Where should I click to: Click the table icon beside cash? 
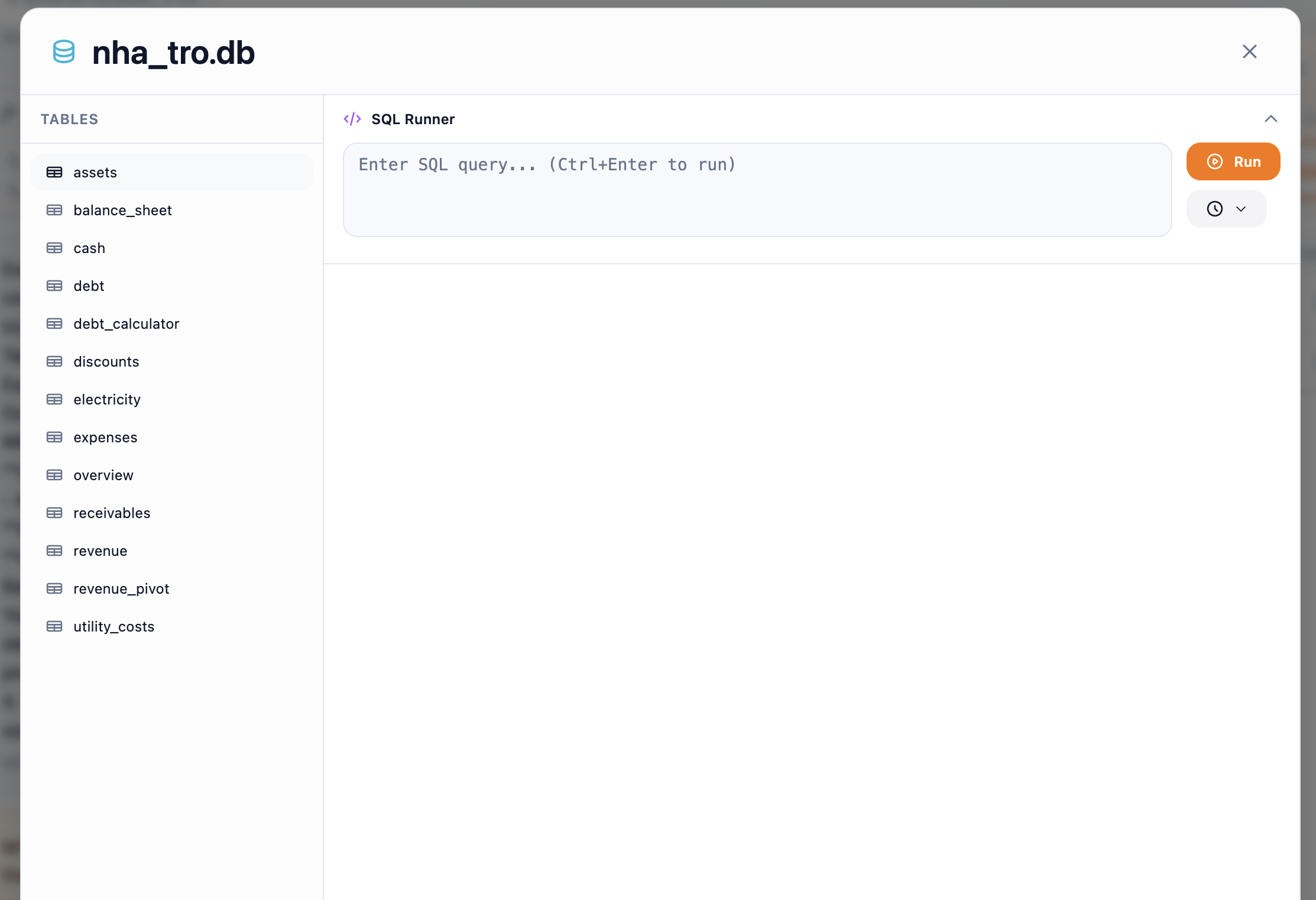click(x=54, y=248)
